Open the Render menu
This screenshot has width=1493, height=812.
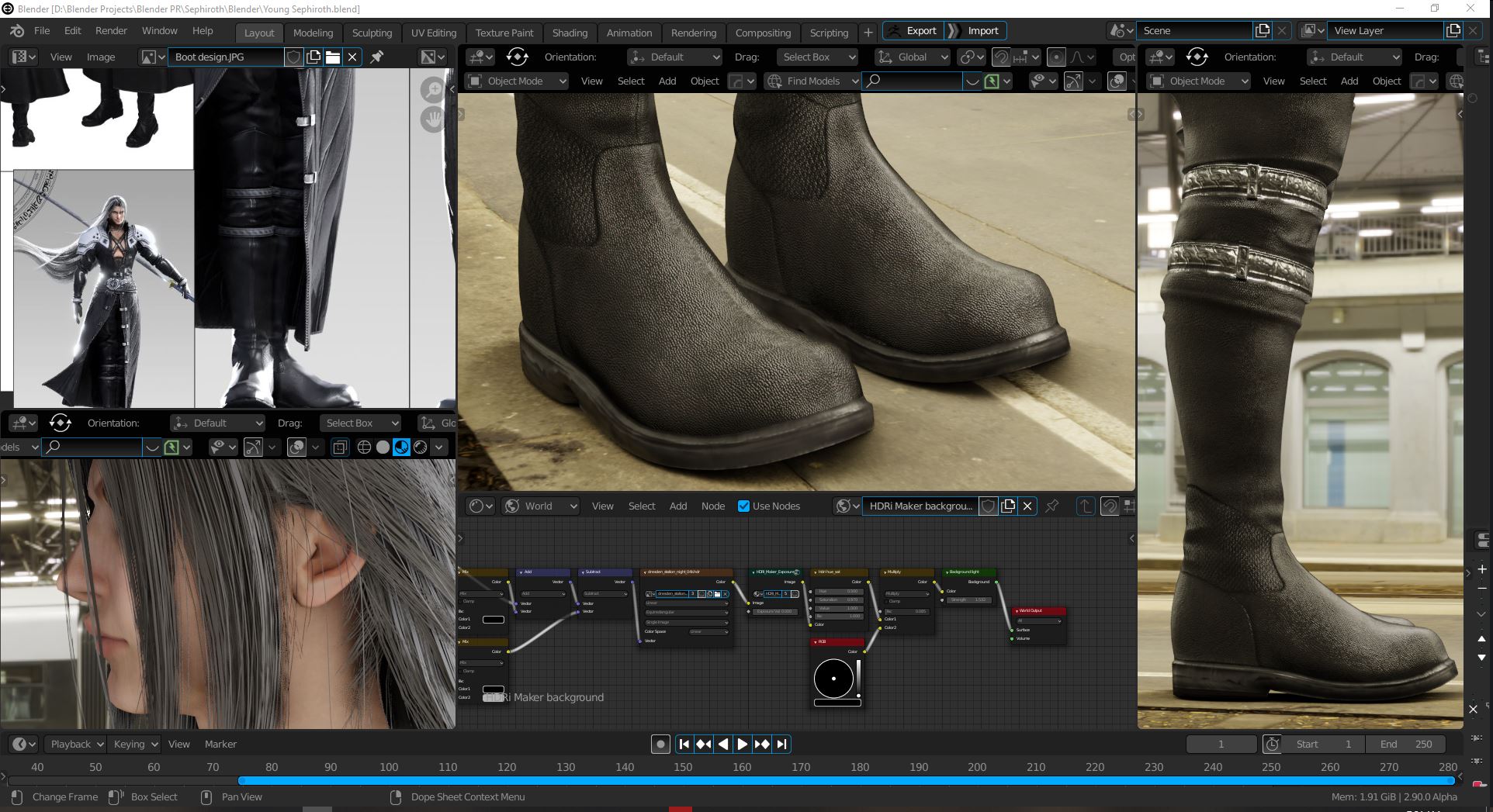[111, 31]
